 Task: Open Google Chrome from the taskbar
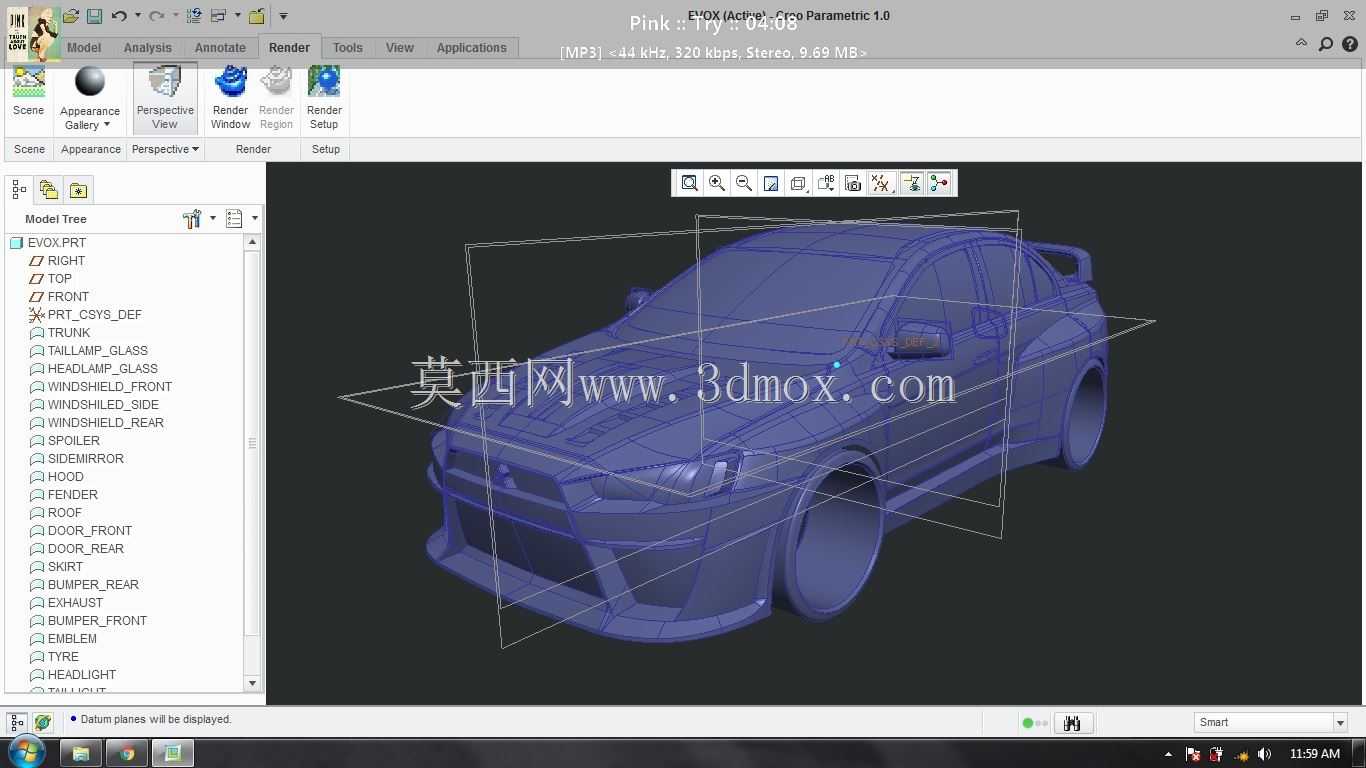[127, 753]
